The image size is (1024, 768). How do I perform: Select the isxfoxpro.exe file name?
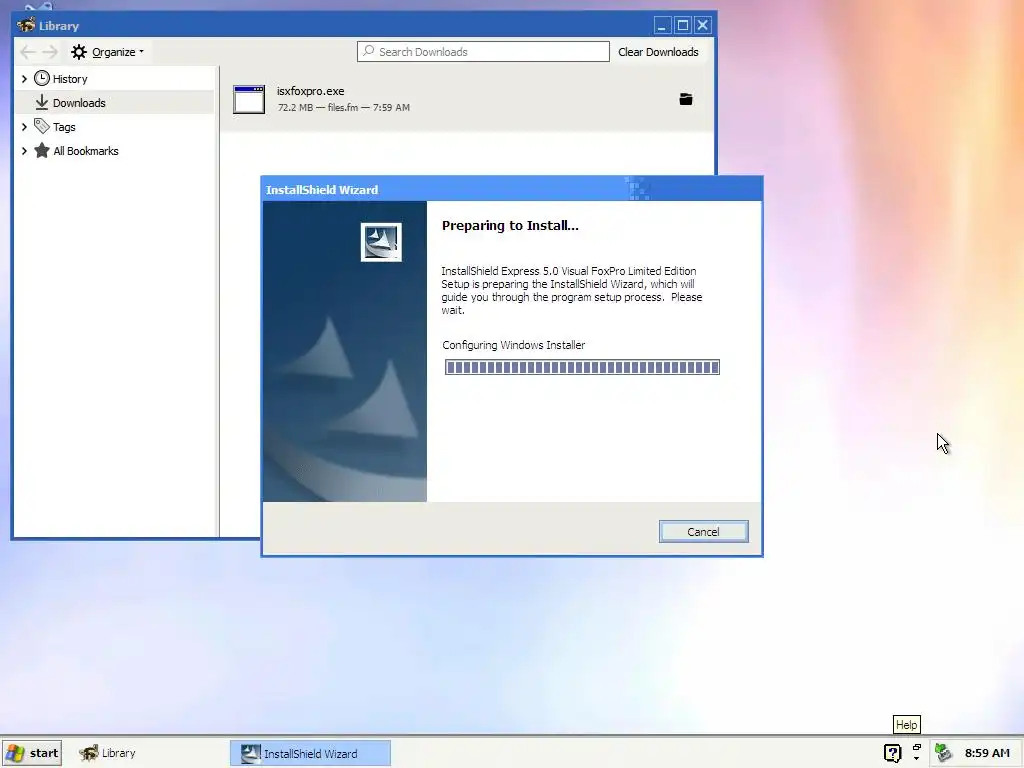[x=310, y=91]
